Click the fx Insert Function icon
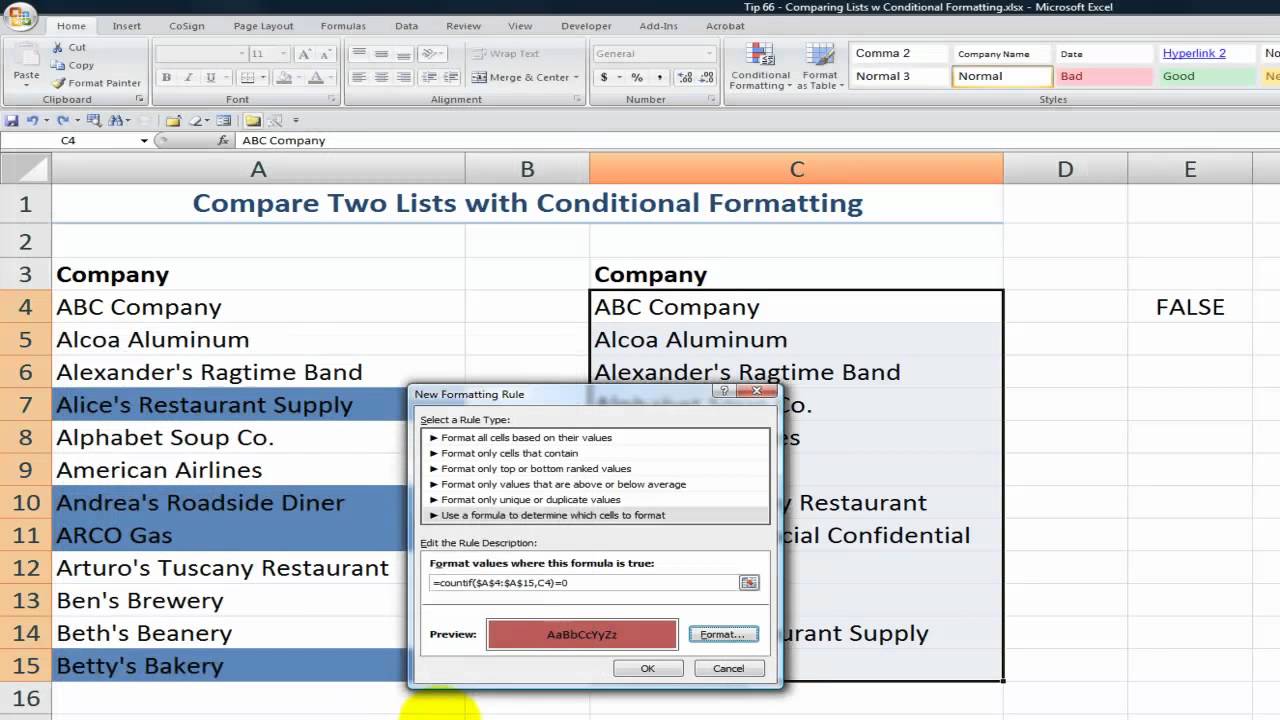The width and height of the screenshot is (1280, 720). coord(223,141)
